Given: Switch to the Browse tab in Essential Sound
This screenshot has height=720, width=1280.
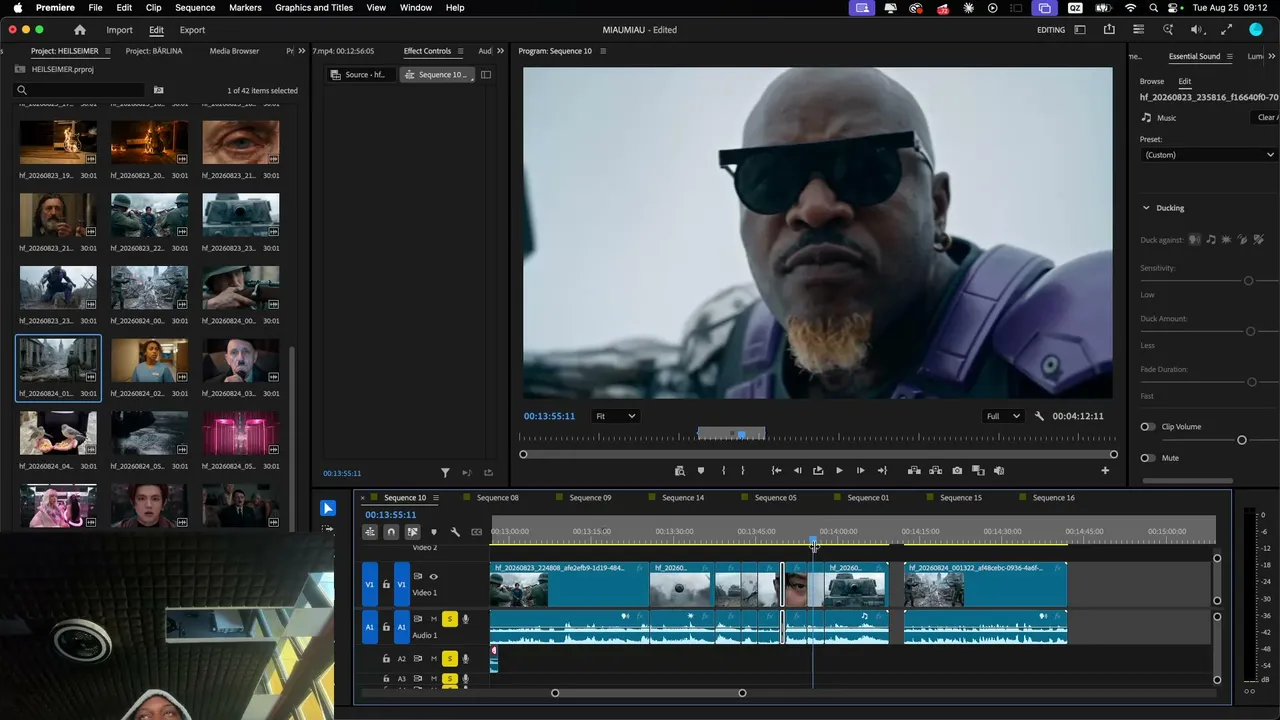Looking at the screenshot, I should pos(1152,82).
